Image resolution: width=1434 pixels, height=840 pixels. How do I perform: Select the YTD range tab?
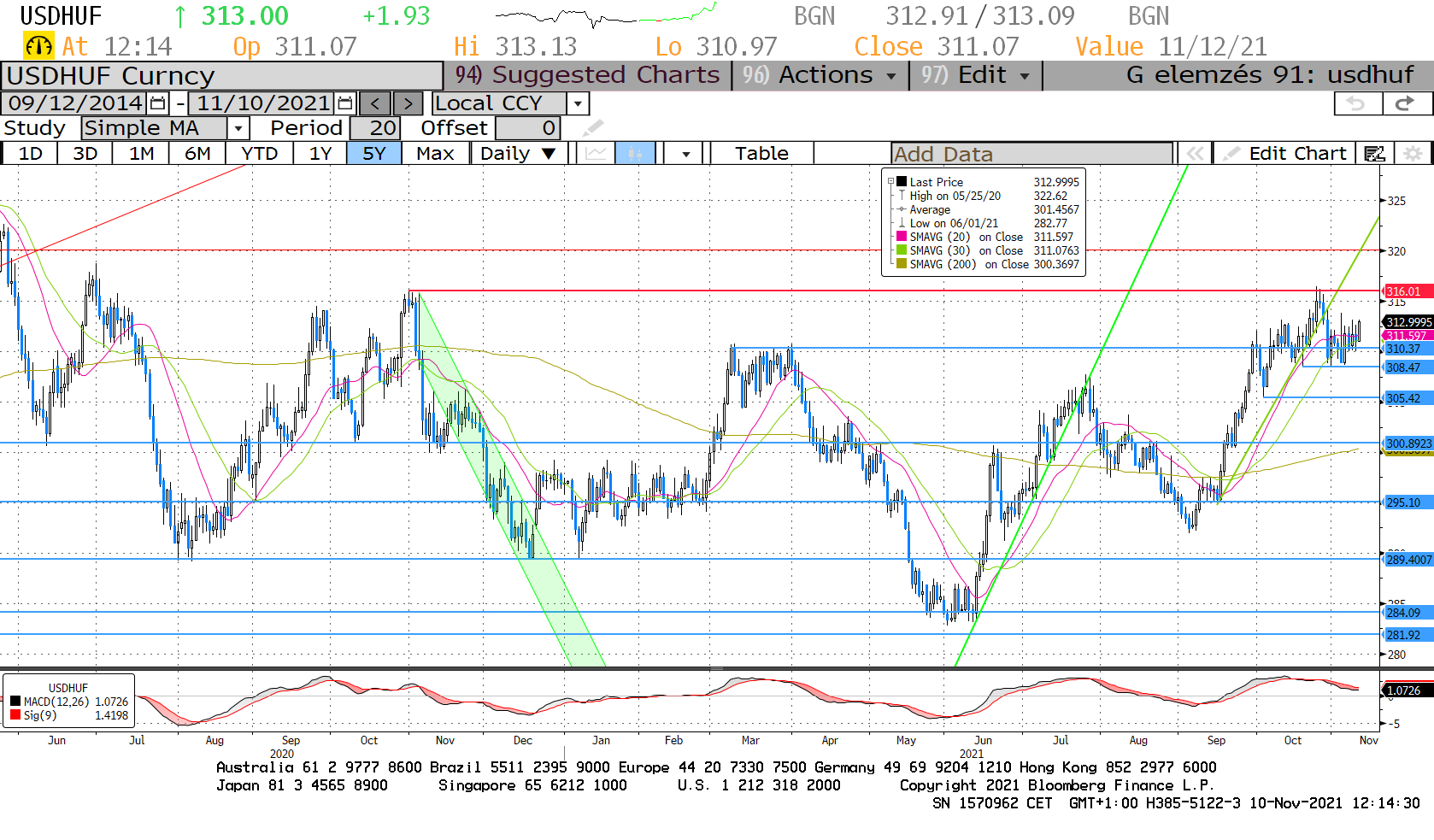(260, 154)
